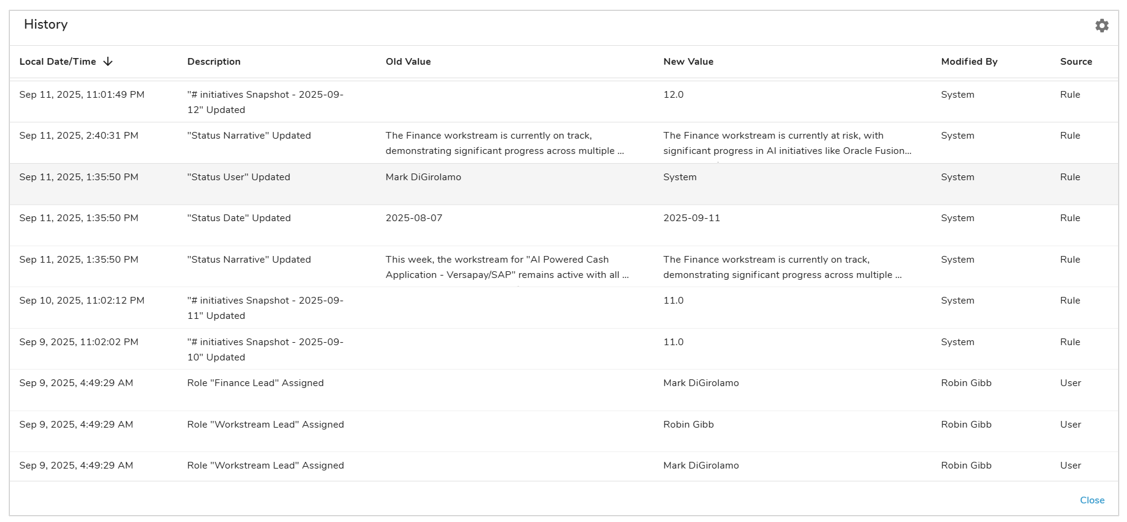
Task: Sort by the Old Value column header
Action: pos(408,62)
